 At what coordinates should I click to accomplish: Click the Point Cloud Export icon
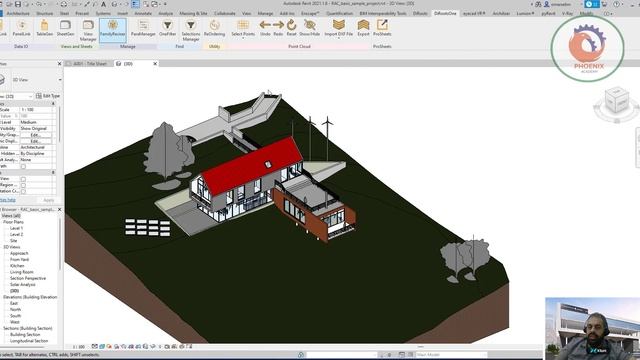[363, 28]
